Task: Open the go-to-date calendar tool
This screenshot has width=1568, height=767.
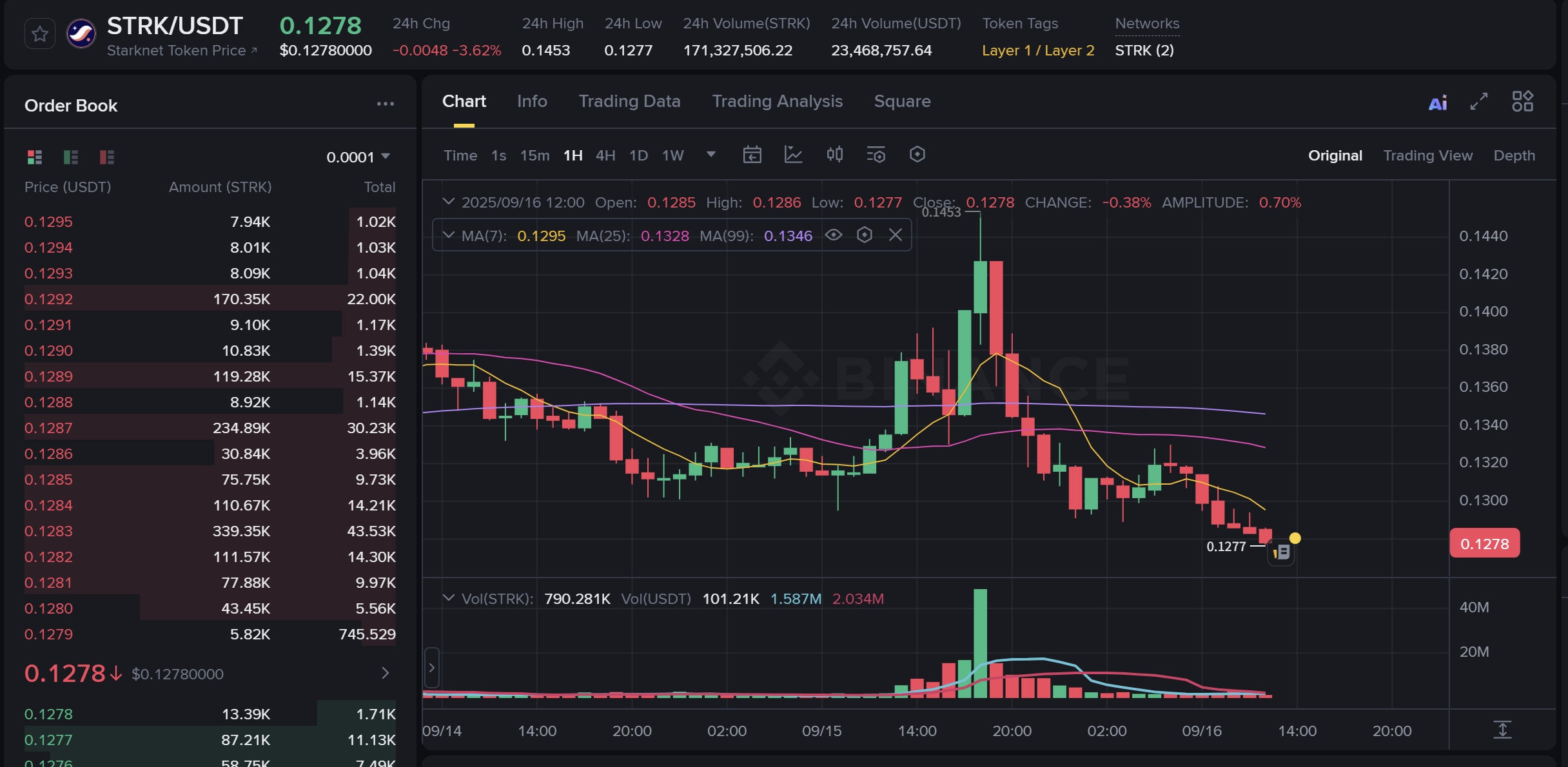Action: 752,155
